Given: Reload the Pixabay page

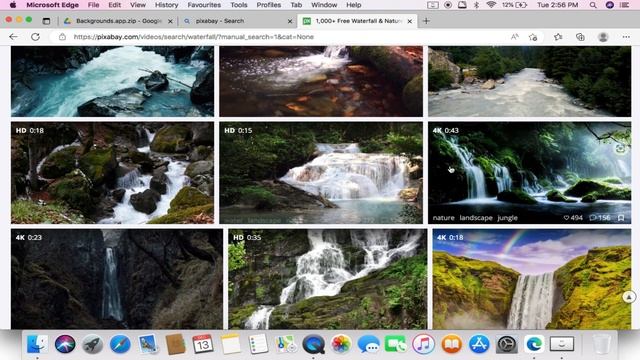Looking at the screenshot, I should (x=36, y=37).
